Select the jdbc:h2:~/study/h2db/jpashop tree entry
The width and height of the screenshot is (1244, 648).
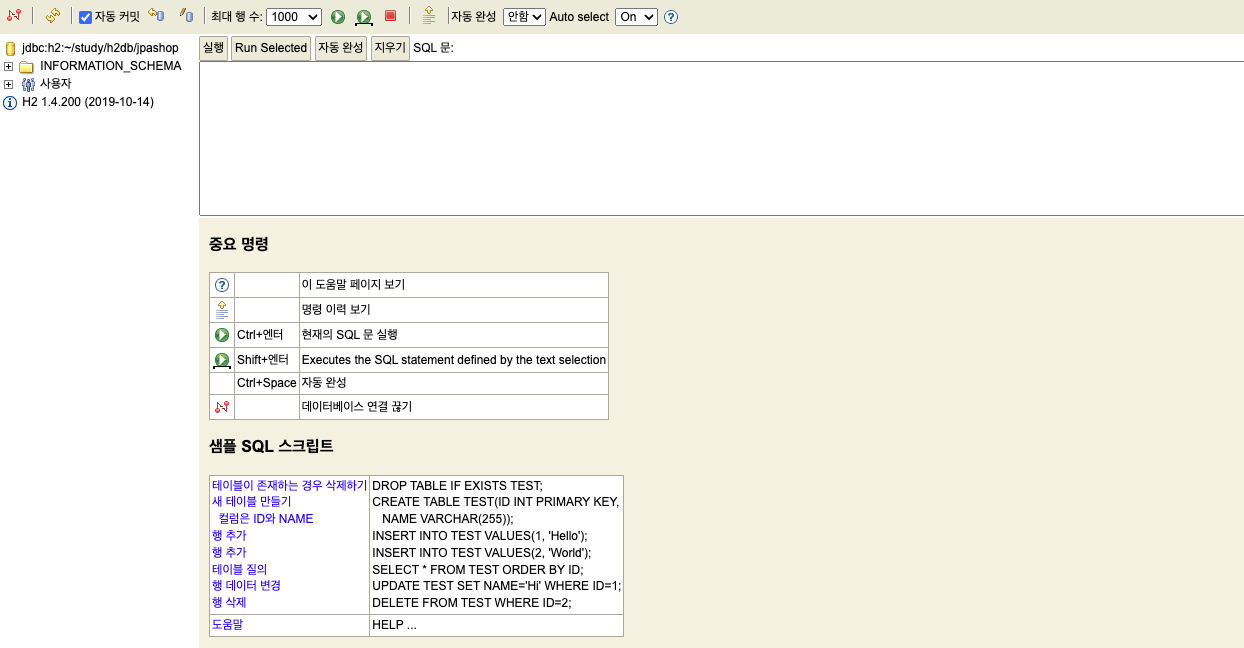(x=100, y=48)
